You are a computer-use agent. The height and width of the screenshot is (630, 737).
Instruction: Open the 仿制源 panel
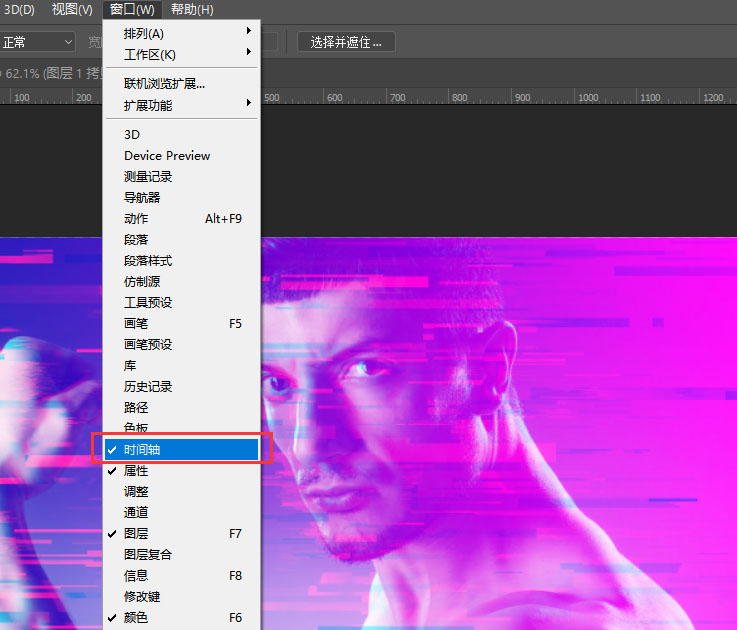tap(181, 282)
